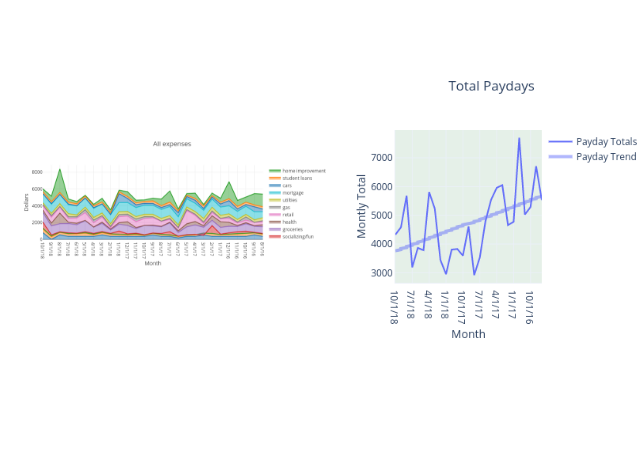Toggle the utilities legend entry
Image resolution: width=639 pixels, height=454 pixels.
(290, 200)
